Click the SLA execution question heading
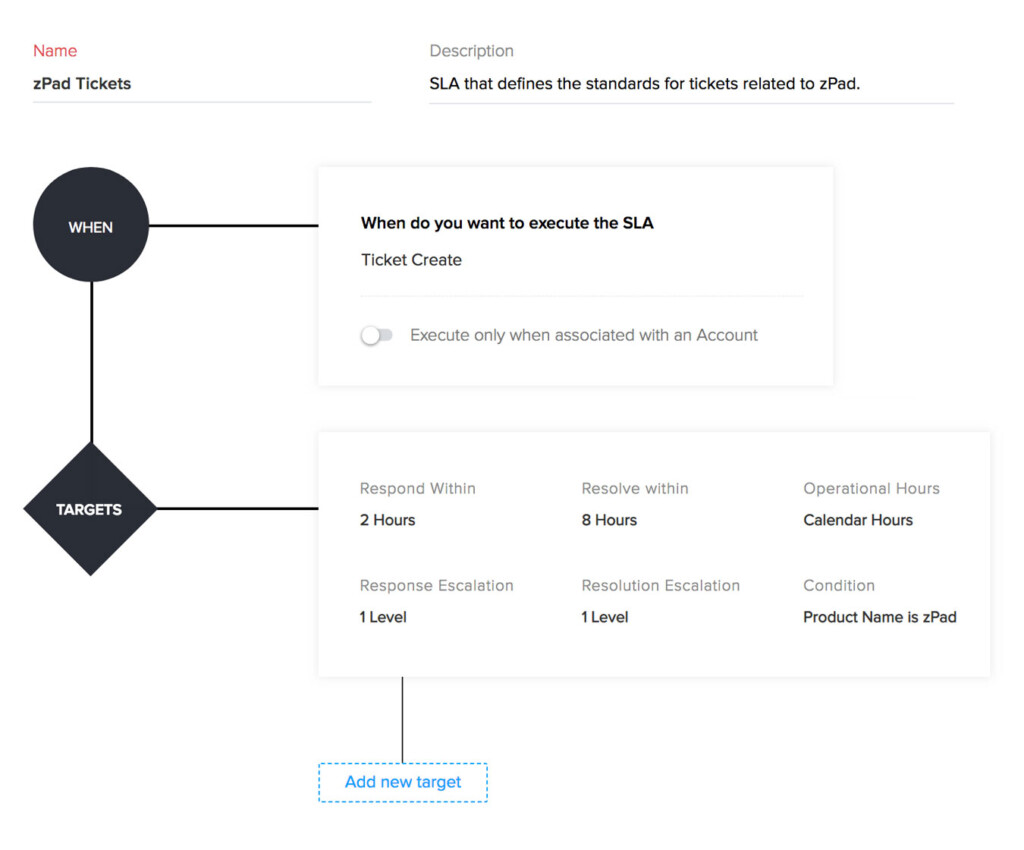1024x850 pixels. (507, 223)
